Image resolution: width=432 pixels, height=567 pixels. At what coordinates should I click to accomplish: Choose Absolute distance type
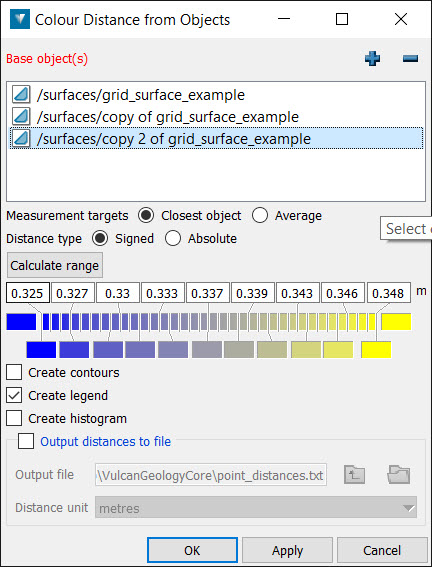(173, 239)
